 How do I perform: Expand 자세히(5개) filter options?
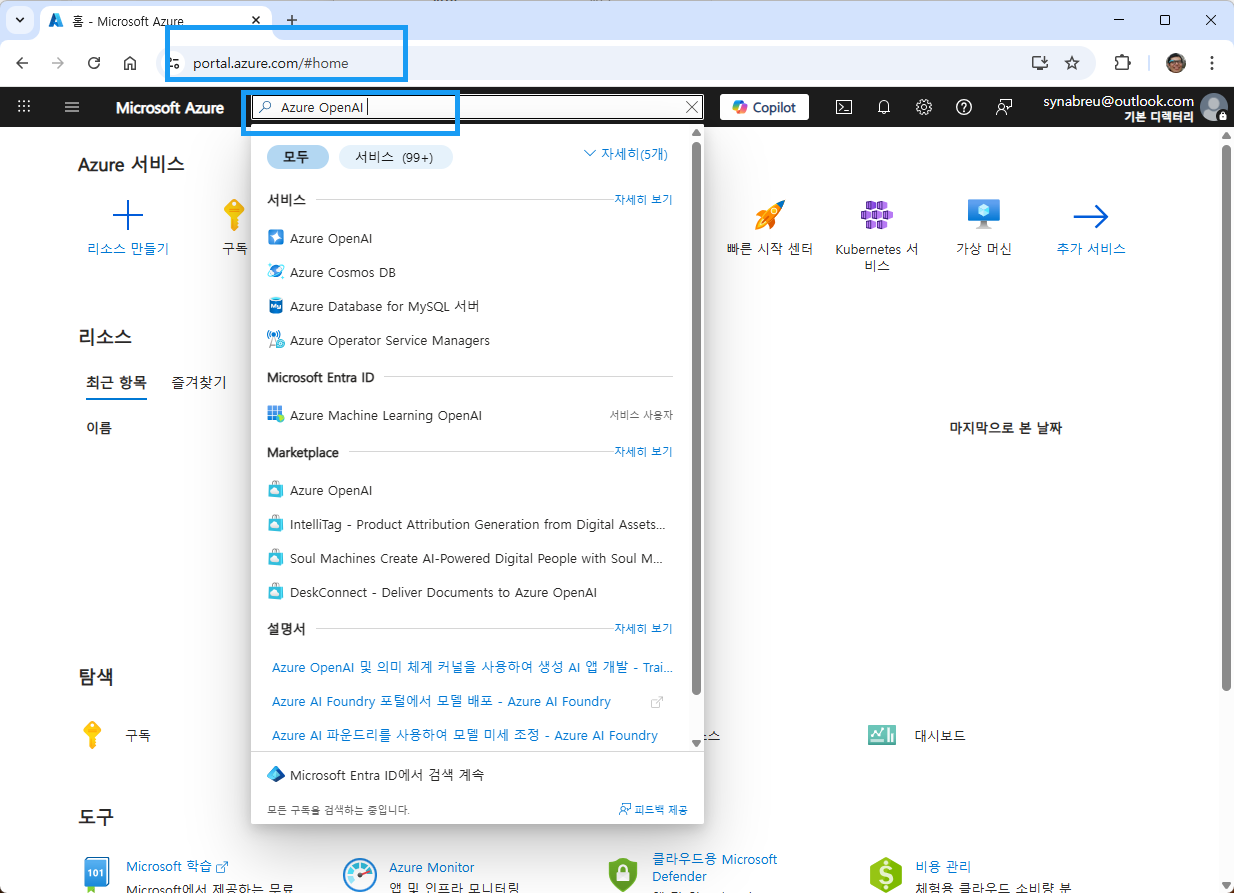pyautogui.click(x=625, y=154)
